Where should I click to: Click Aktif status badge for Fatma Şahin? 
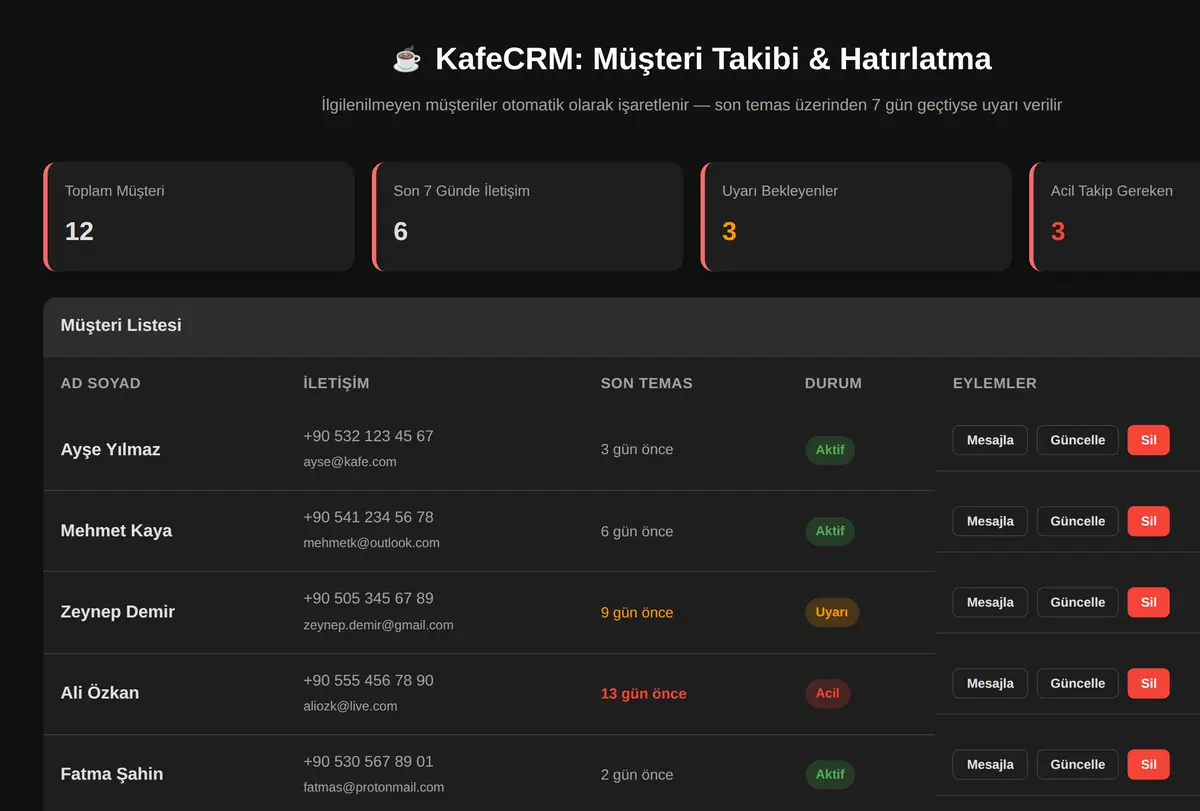pyautogui.click(x=830, y=774)
